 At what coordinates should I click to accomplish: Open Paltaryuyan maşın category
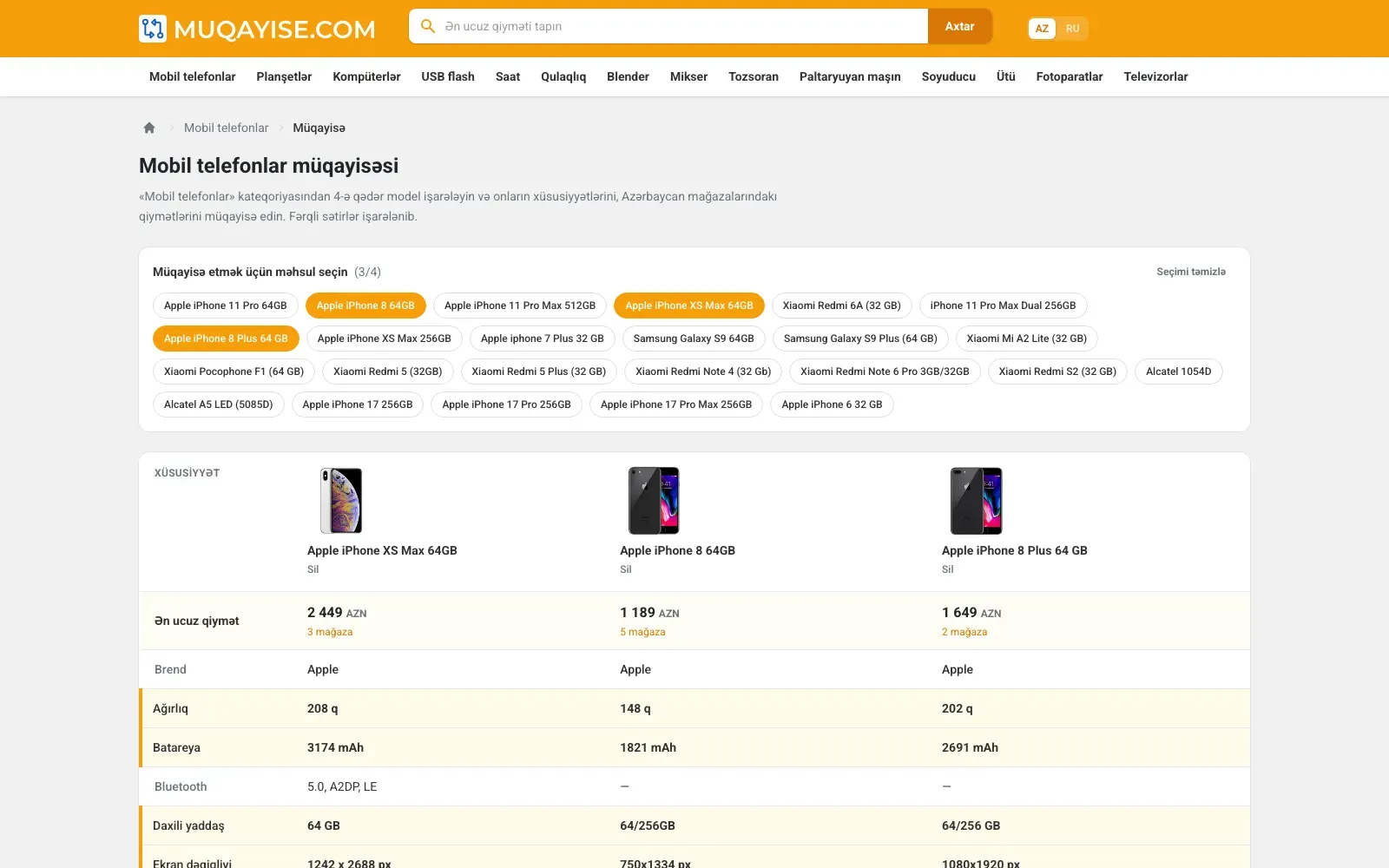coord(850,76)
